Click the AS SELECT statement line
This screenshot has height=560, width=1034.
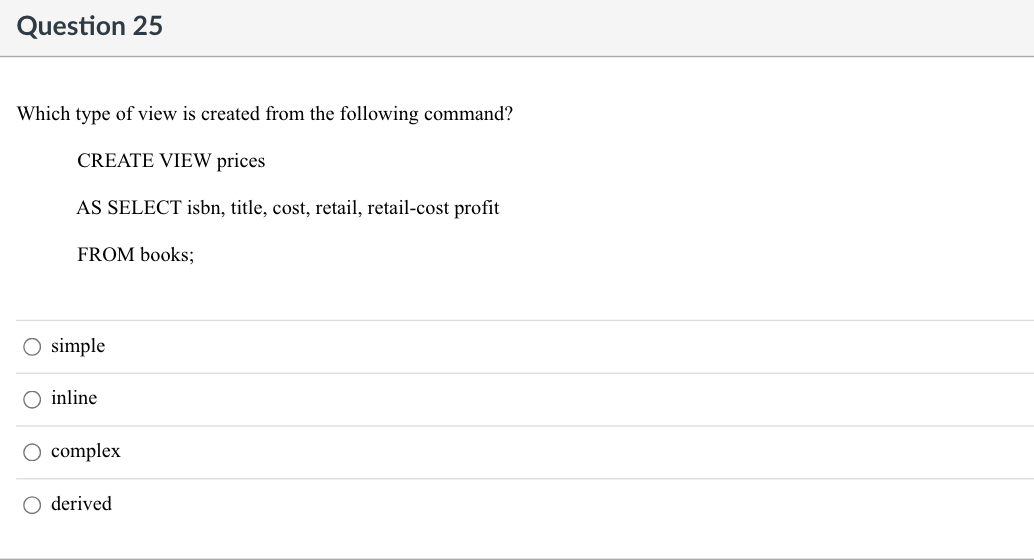coord(287,208)
